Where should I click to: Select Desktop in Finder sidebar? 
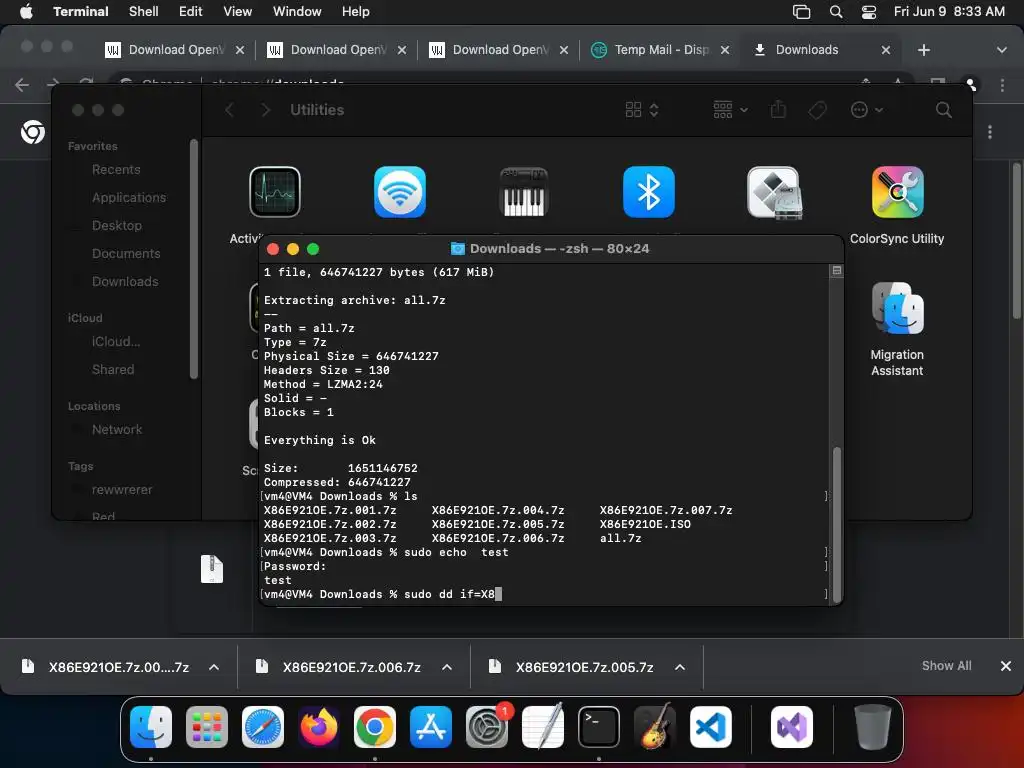coord(117,226)
